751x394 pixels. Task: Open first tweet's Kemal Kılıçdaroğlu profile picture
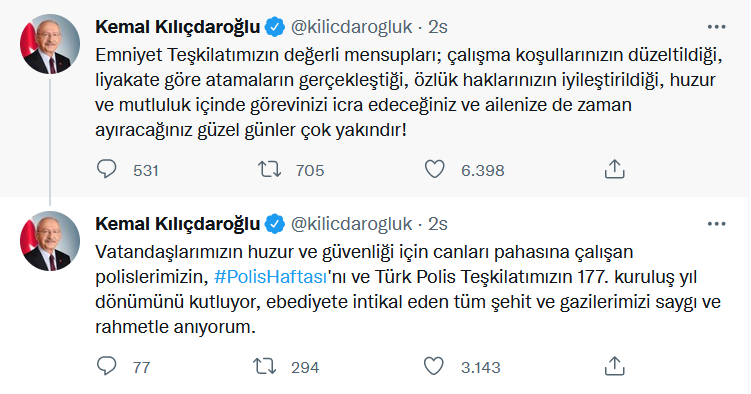point(50,44)
